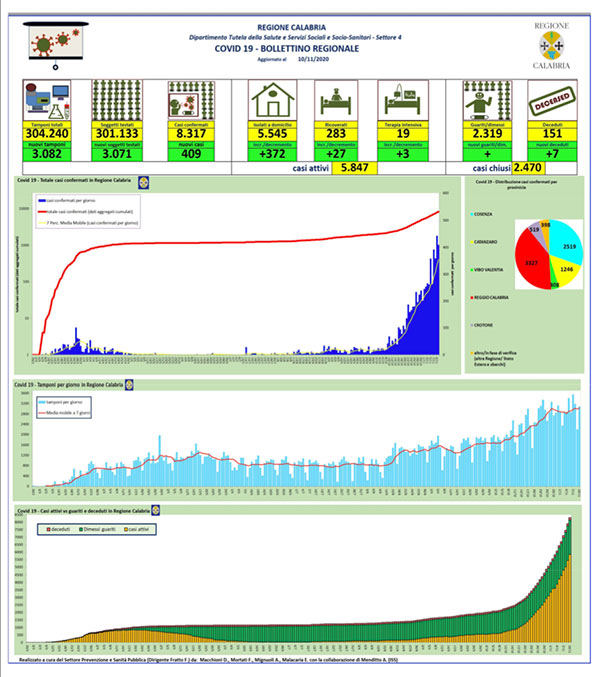Click the Tamponi totali 304.240 box
The height and width of the screenshot is (677, 600).
[x=47, y=131]
